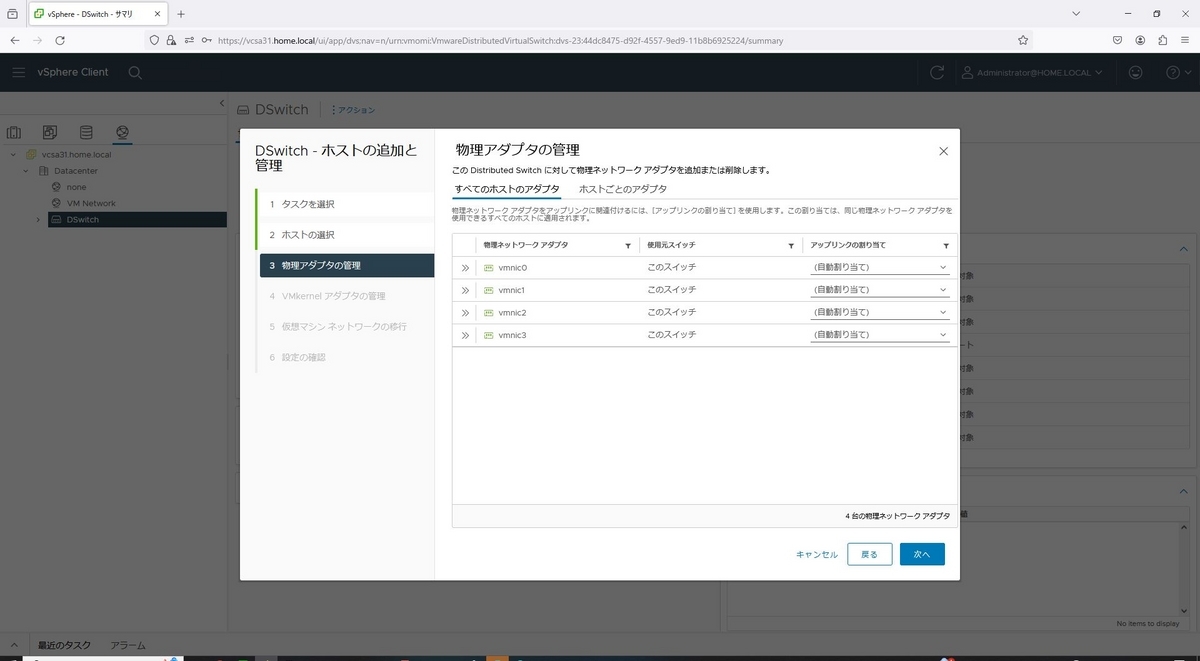
Task: Bookmark this page with star icon
Action: (x=1023, y=40)
